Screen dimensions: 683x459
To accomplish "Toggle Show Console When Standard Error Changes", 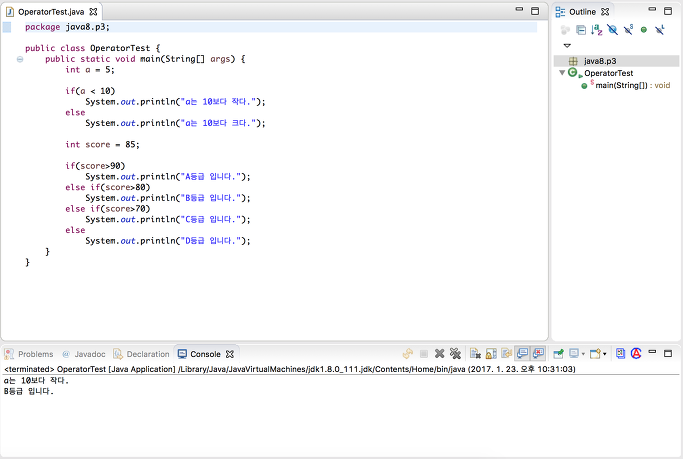I will [x=538, y=354].
